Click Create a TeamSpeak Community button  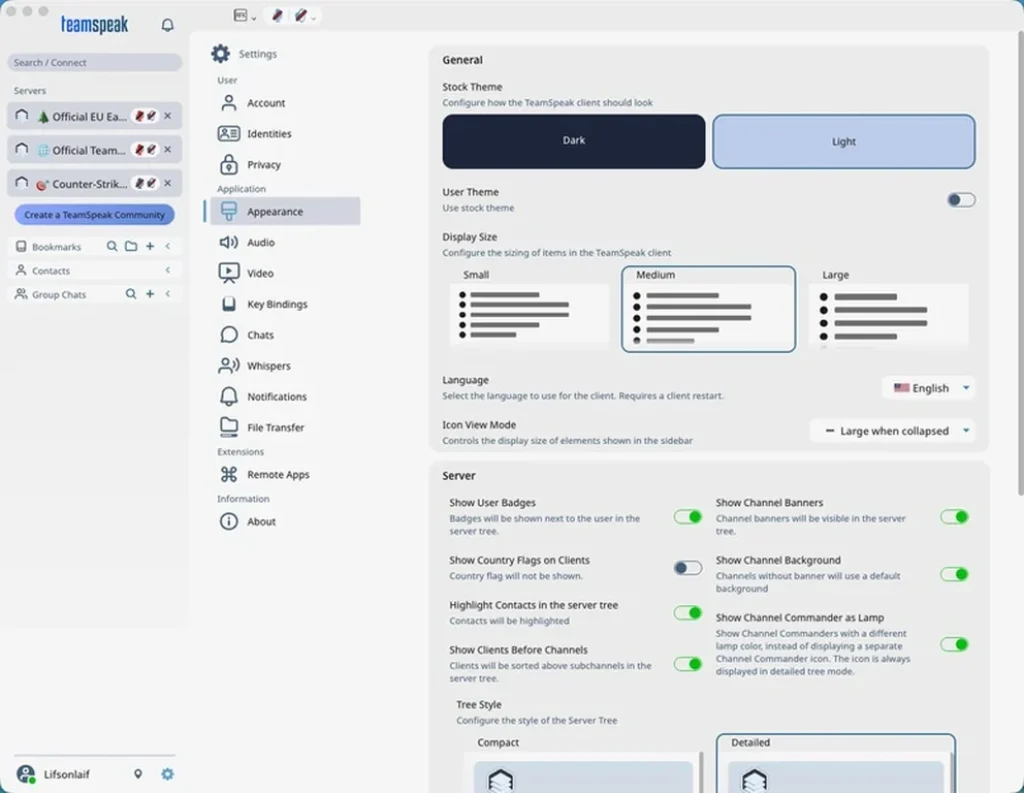coord(95,215)
